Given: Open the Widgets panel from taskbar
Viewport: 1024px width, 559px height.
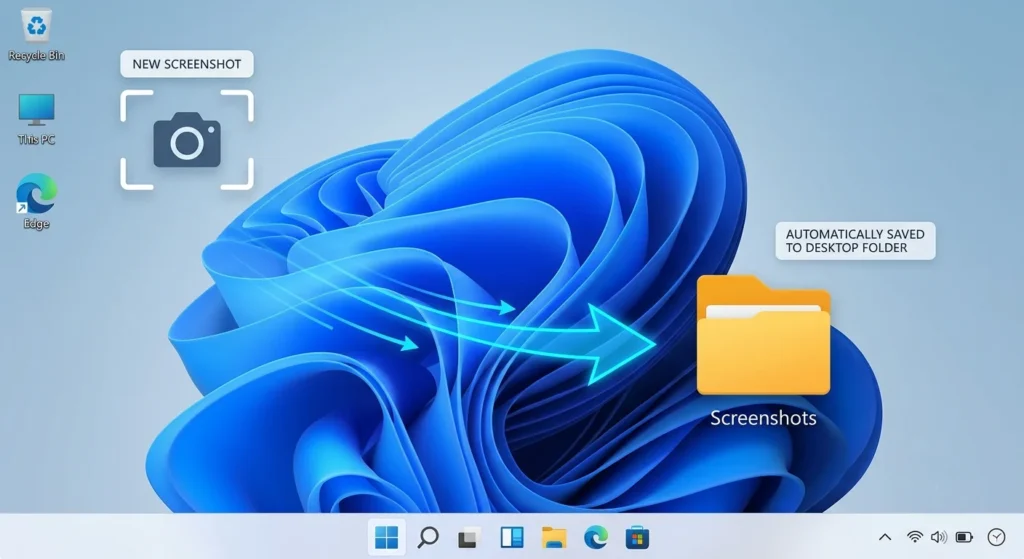Looking at the screenshot, I should tap(511, 537).
